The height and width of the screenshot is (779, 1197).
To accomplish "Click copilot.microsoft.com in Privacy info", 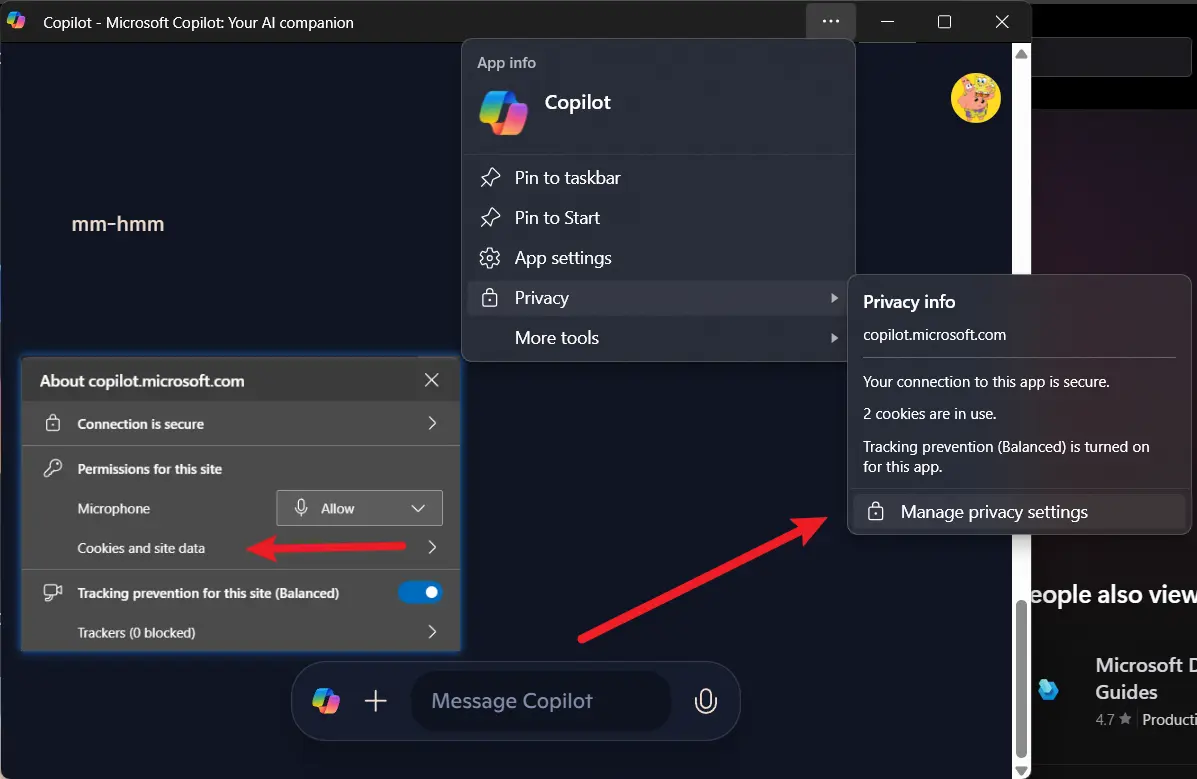I will [x=934, y=335].
